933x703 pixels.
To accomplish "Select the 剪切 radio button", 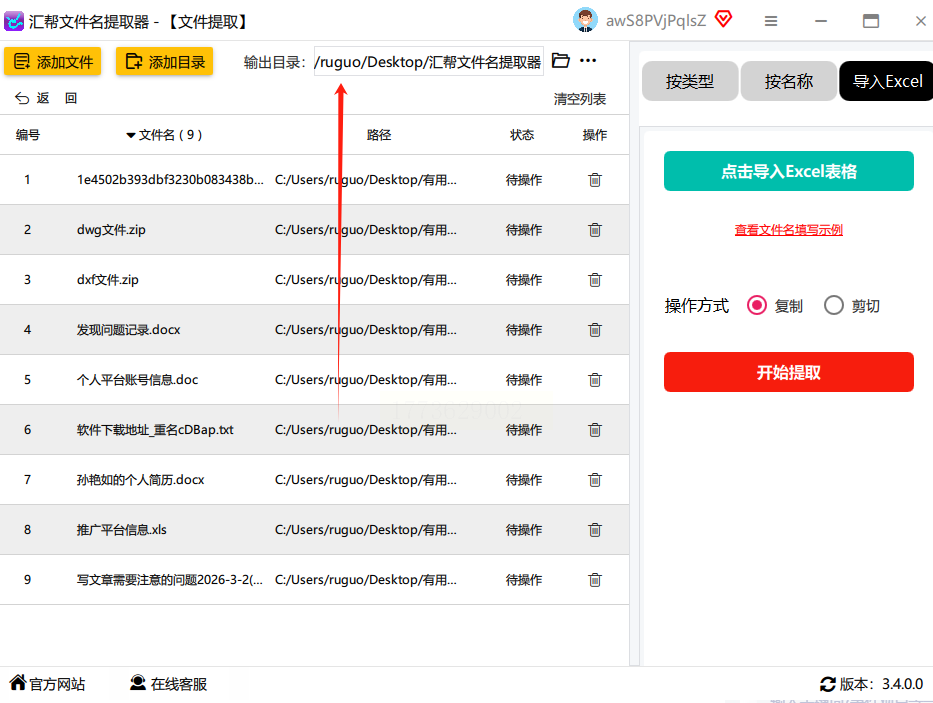I will click(x=834, y=306).
